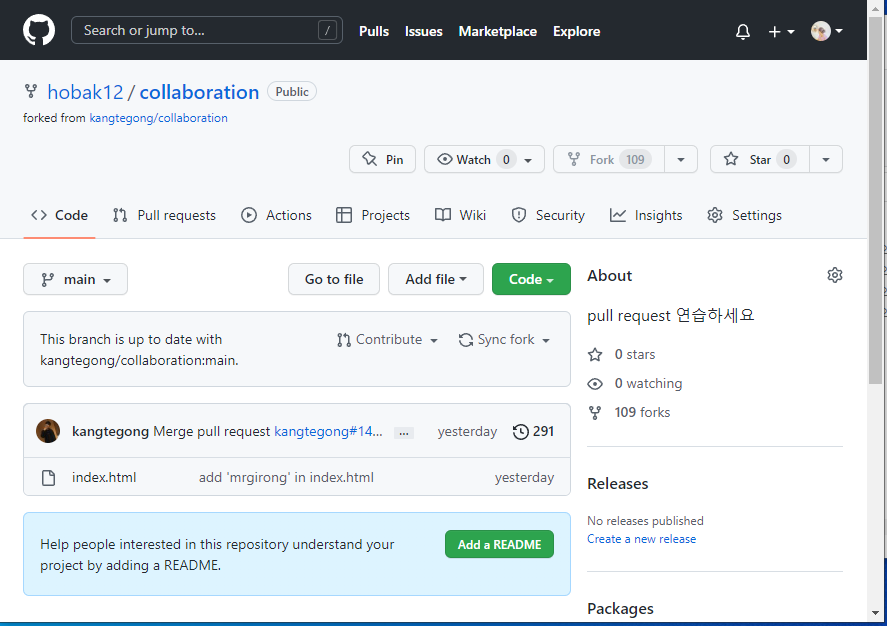887x626 pixels.
Task: Open the green Code clone dropdown
Action: [531, 279]
